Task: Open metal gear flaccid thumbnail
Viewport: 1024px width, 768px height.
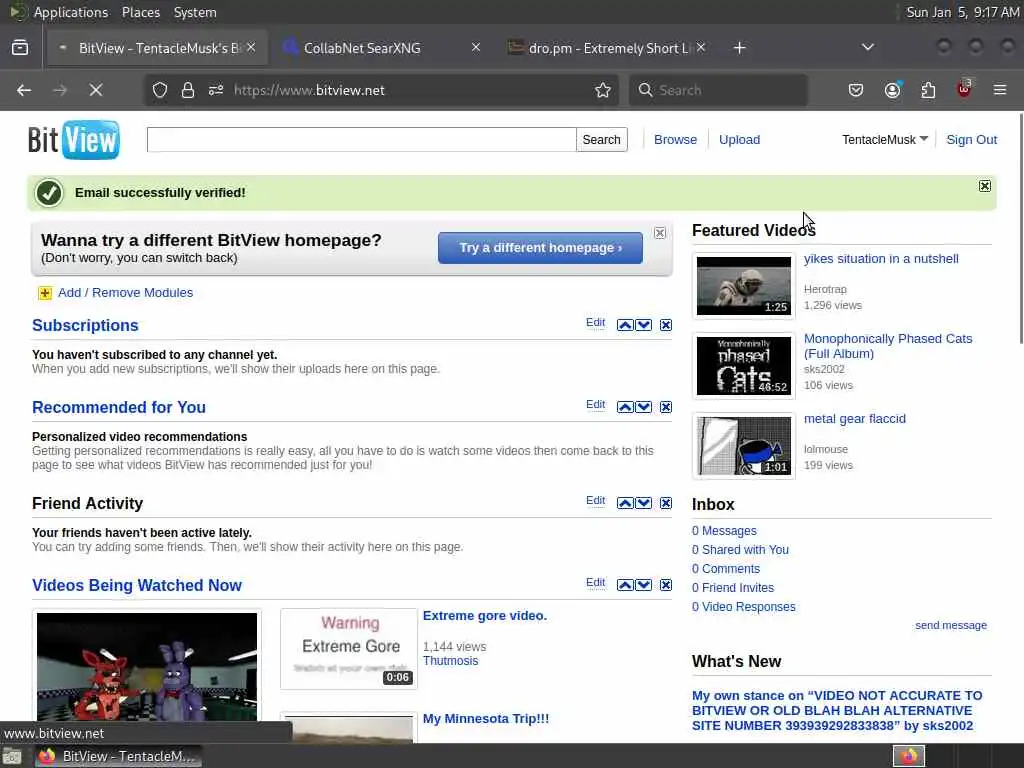Action: coord(743,446)
